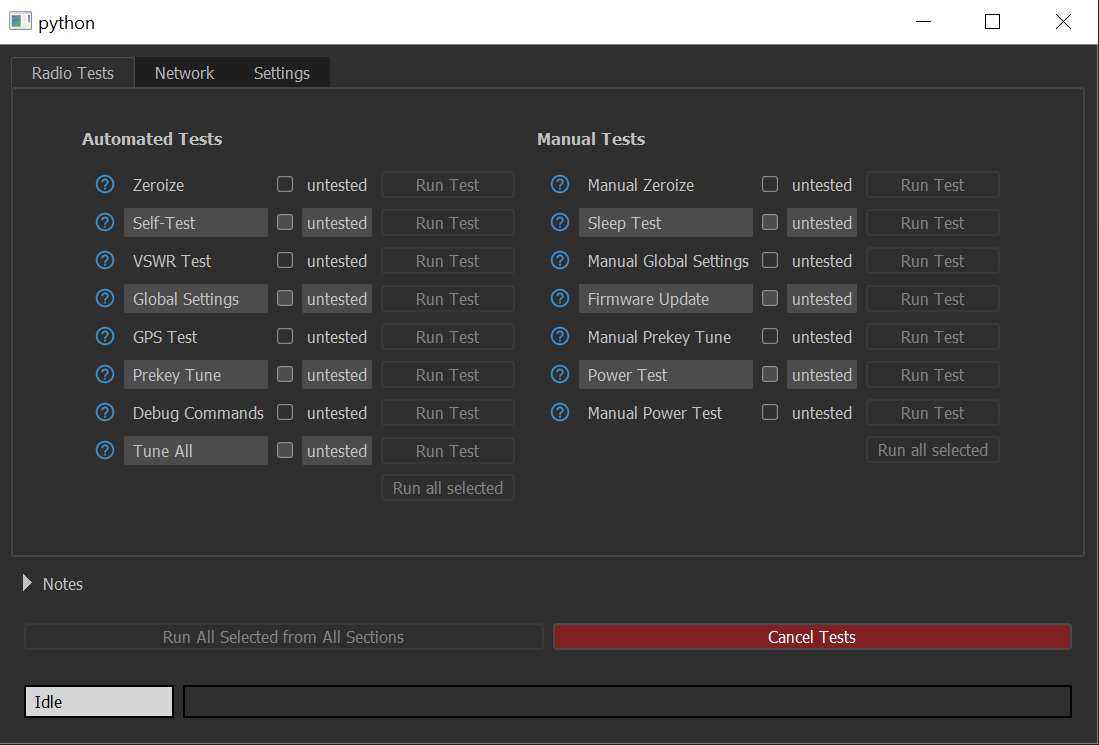
Task: Click Run All Selected from All Sections
Action: click(x=283, y=637)
